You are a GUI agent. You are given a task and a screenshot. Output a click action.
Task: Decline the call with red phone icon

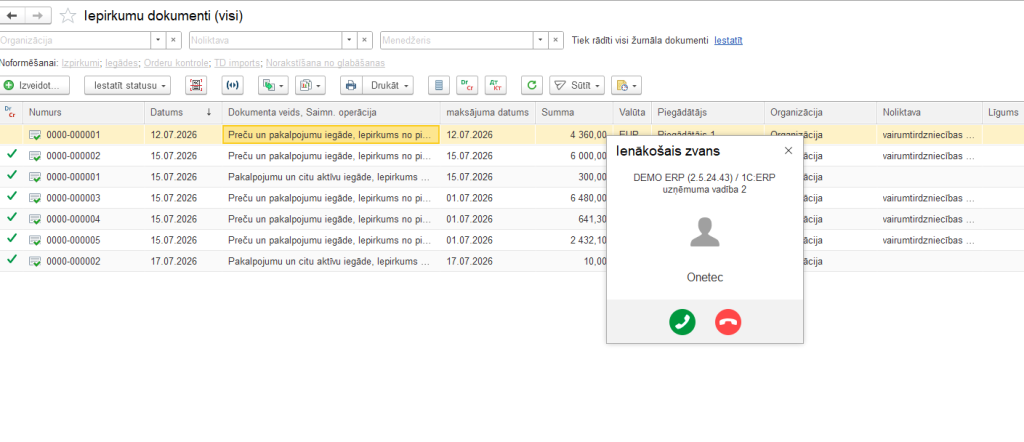tap(728, 322)
